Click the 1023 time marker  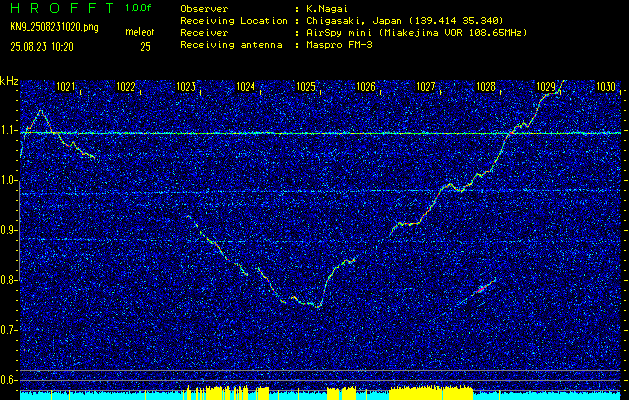tap(186, 87)
